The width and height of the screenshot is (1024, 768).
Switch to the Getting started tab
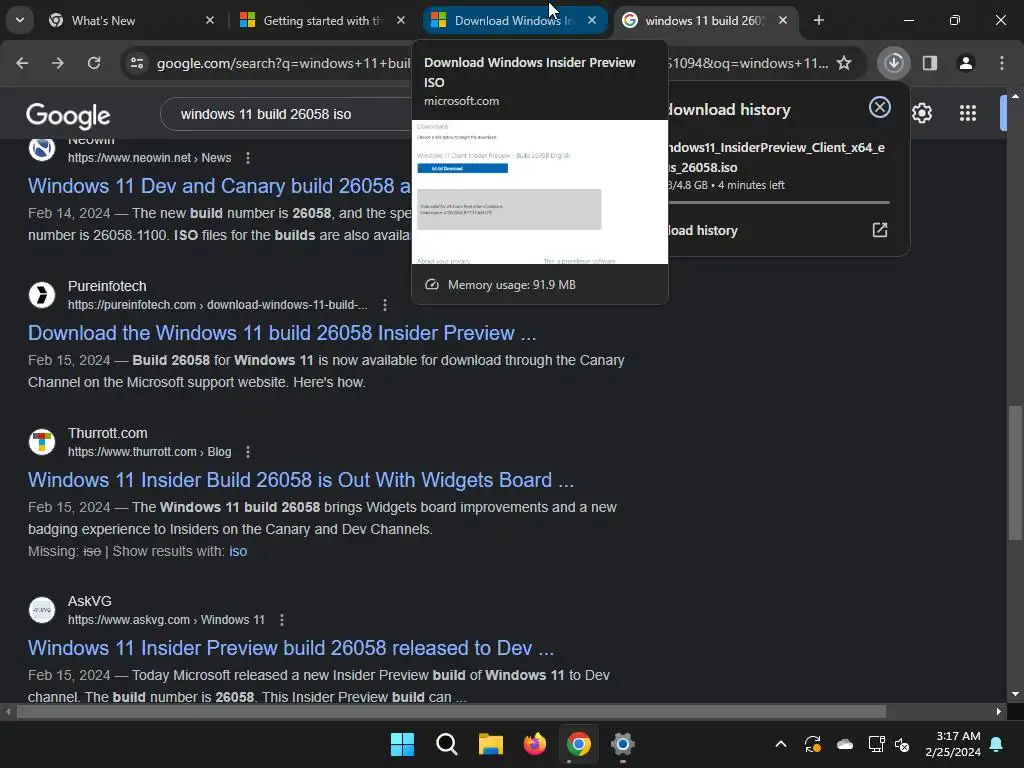tap(323, 21)
